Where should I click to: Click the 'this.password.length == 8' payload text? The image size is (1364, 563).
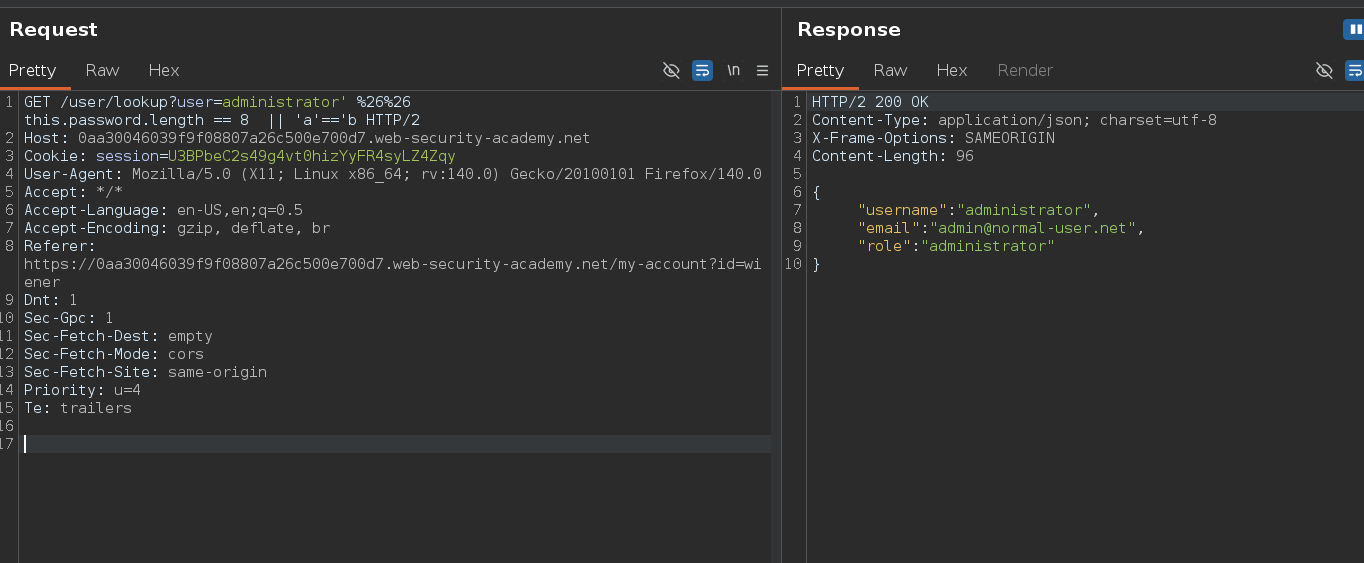pos(137,120)
